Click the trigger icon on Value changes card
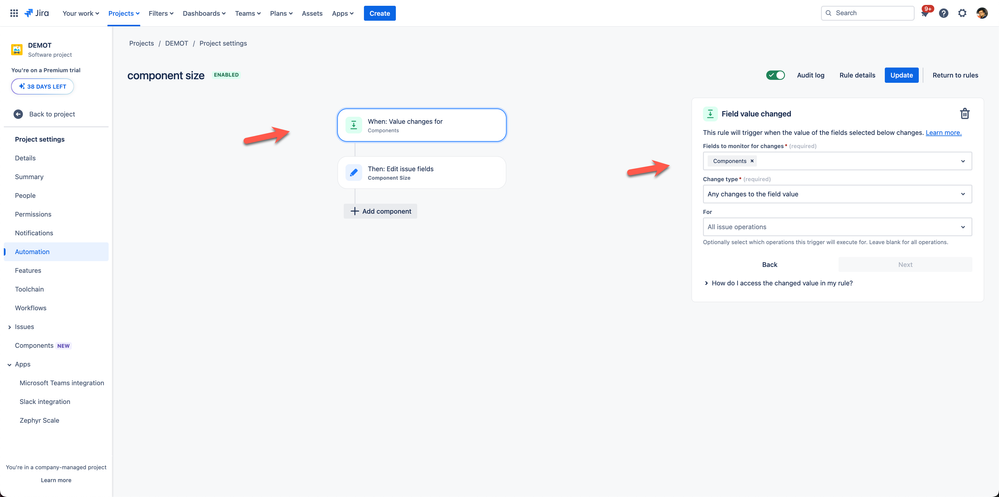Screen dimensions: 999x497 pos(354,125)
